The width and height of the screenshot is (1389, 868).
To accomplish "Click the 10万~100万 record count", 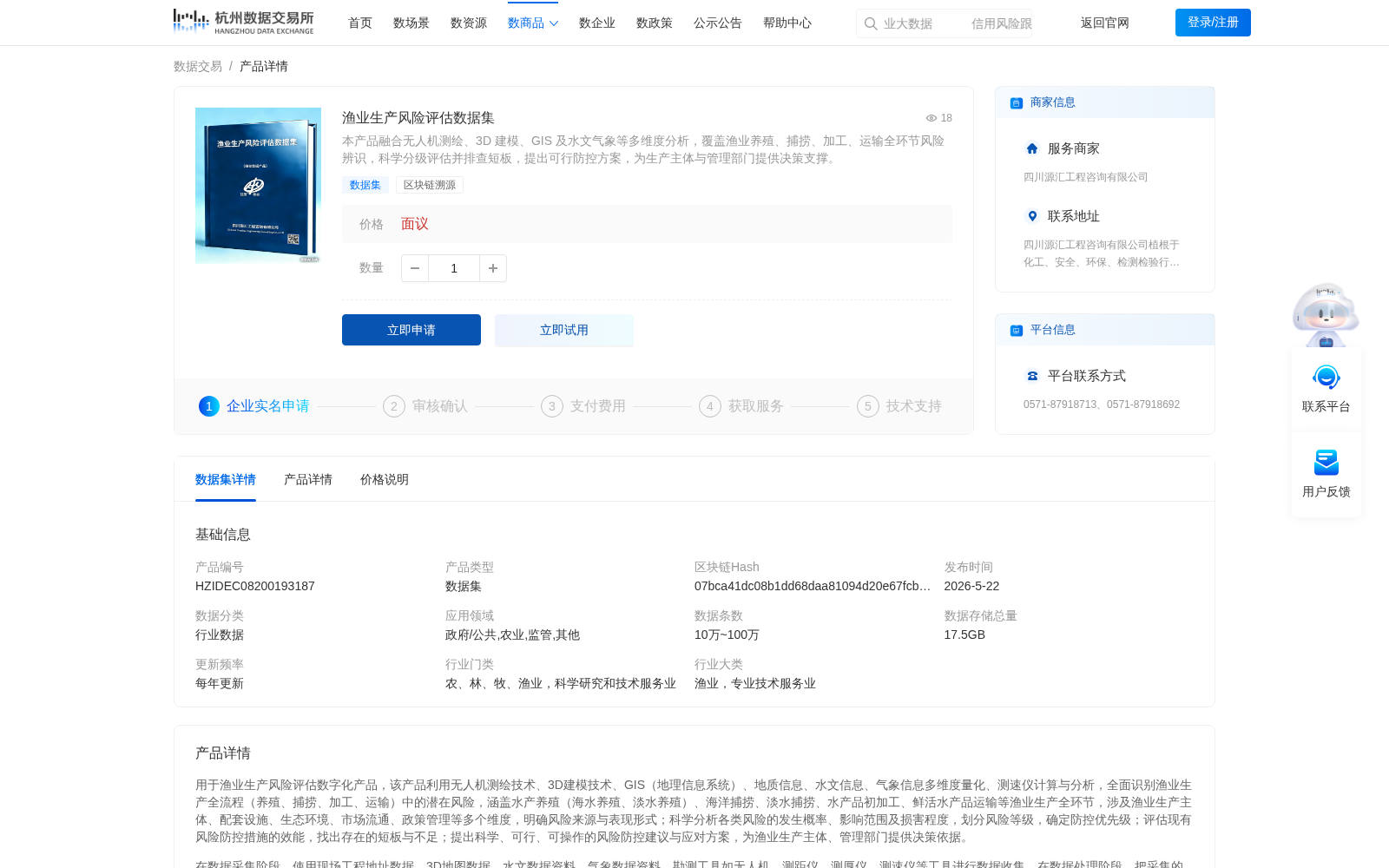I will [727, 635].
